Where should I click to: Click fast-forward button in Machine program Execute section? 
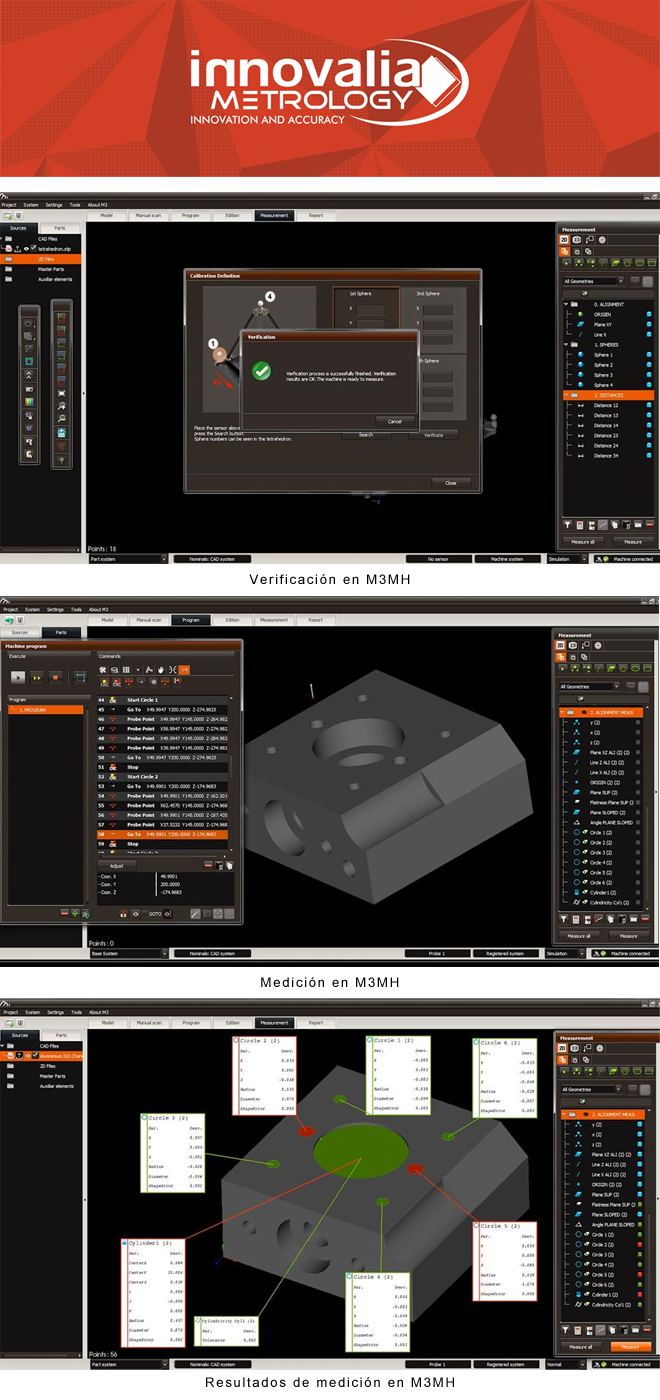pos(37,677)
